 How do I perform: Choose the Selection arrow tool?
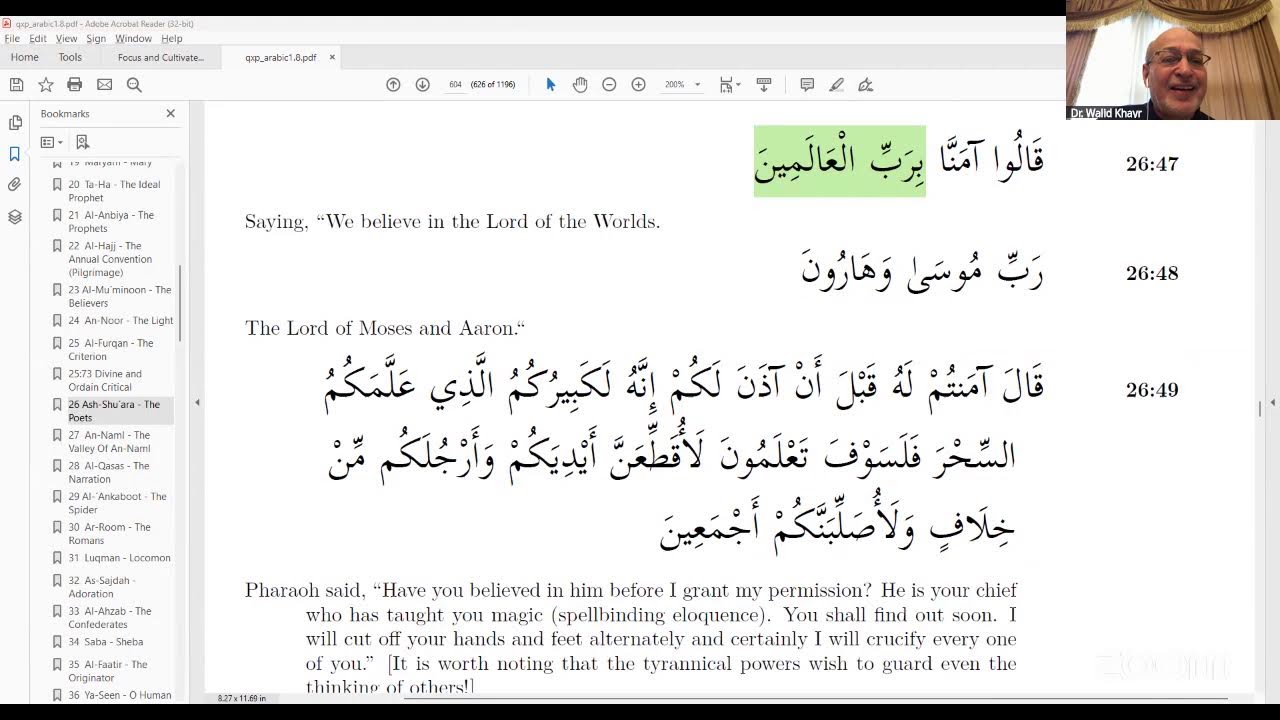coord(550,85)
